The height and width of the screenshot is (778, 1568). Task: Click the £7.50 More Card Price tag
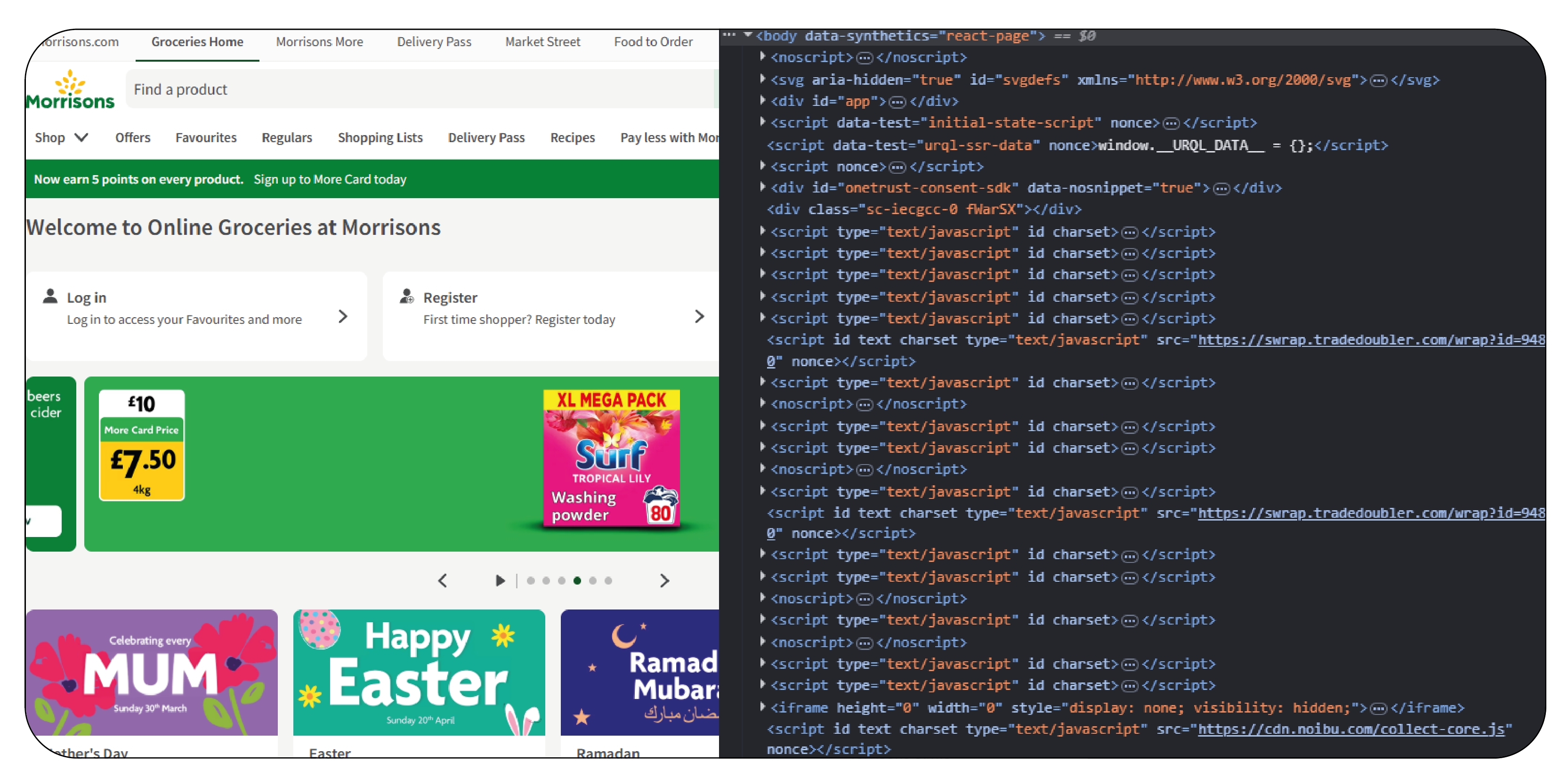pos(142,445)
